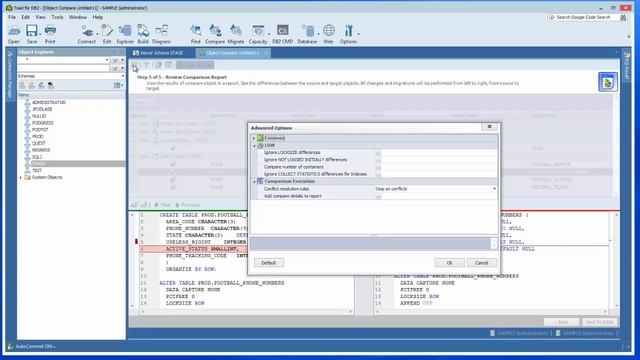Toggle Ignore COLLECT STATISTICS differences checkbox

[378, 174]
